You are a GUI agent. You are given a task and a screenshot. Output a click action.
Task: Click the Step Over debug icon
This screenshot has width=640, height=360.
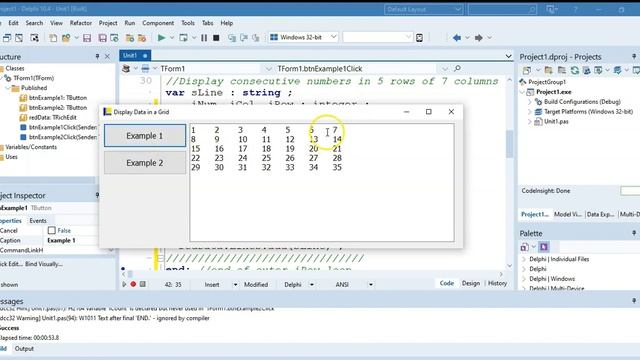pyautogui.click(x=244, y=38)
